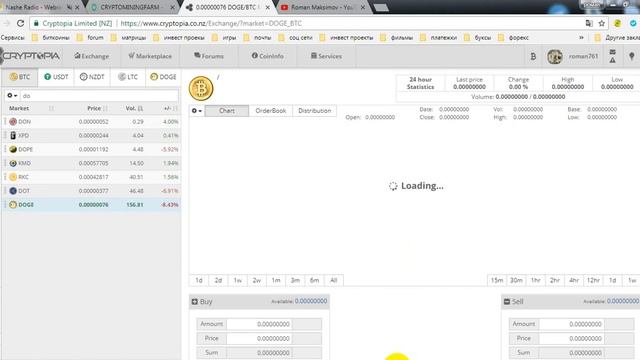Close the DOGE/BTC browser tab

(x=268, y=7)
